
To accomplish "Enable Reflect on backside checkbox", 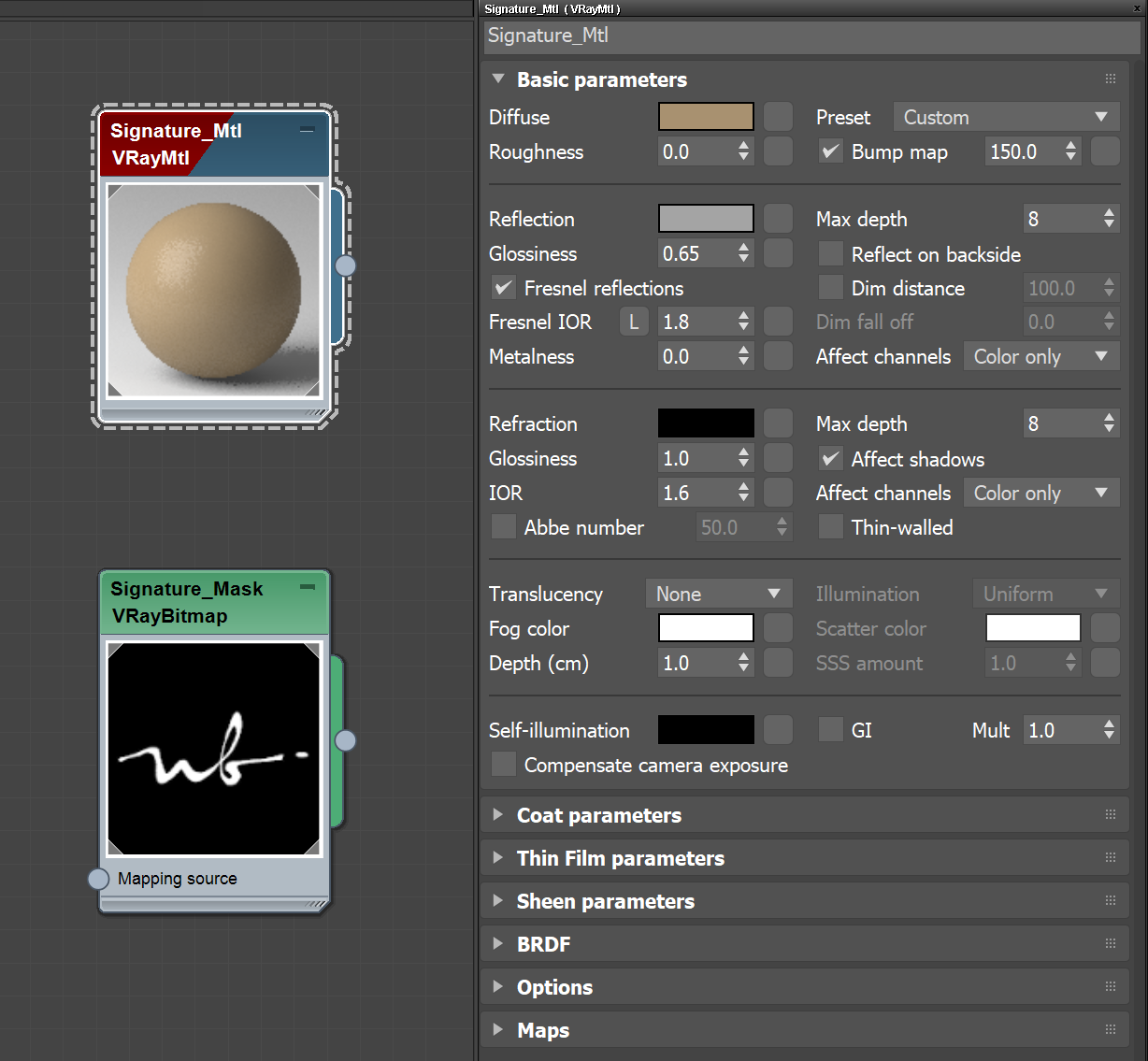I will (830, 254).
